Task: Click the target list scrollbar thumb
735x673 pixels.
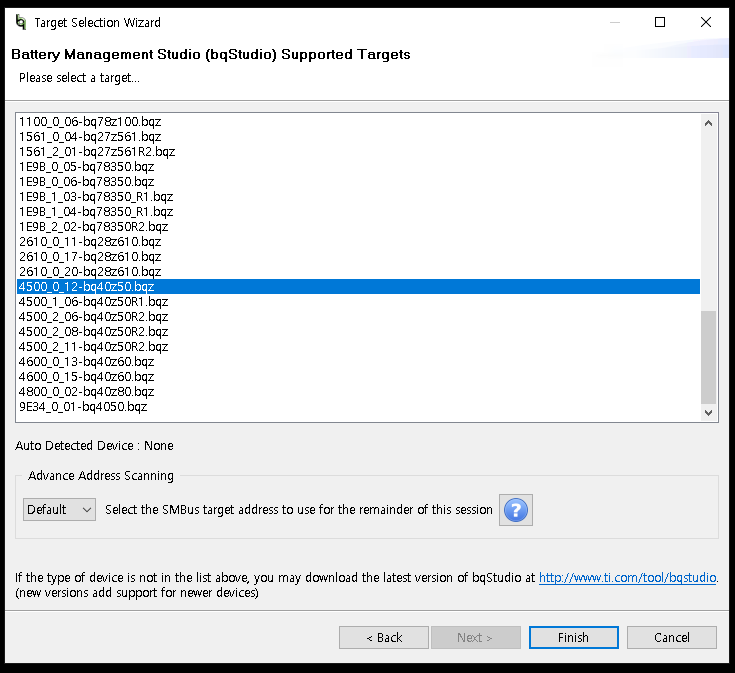Action: 708,357
